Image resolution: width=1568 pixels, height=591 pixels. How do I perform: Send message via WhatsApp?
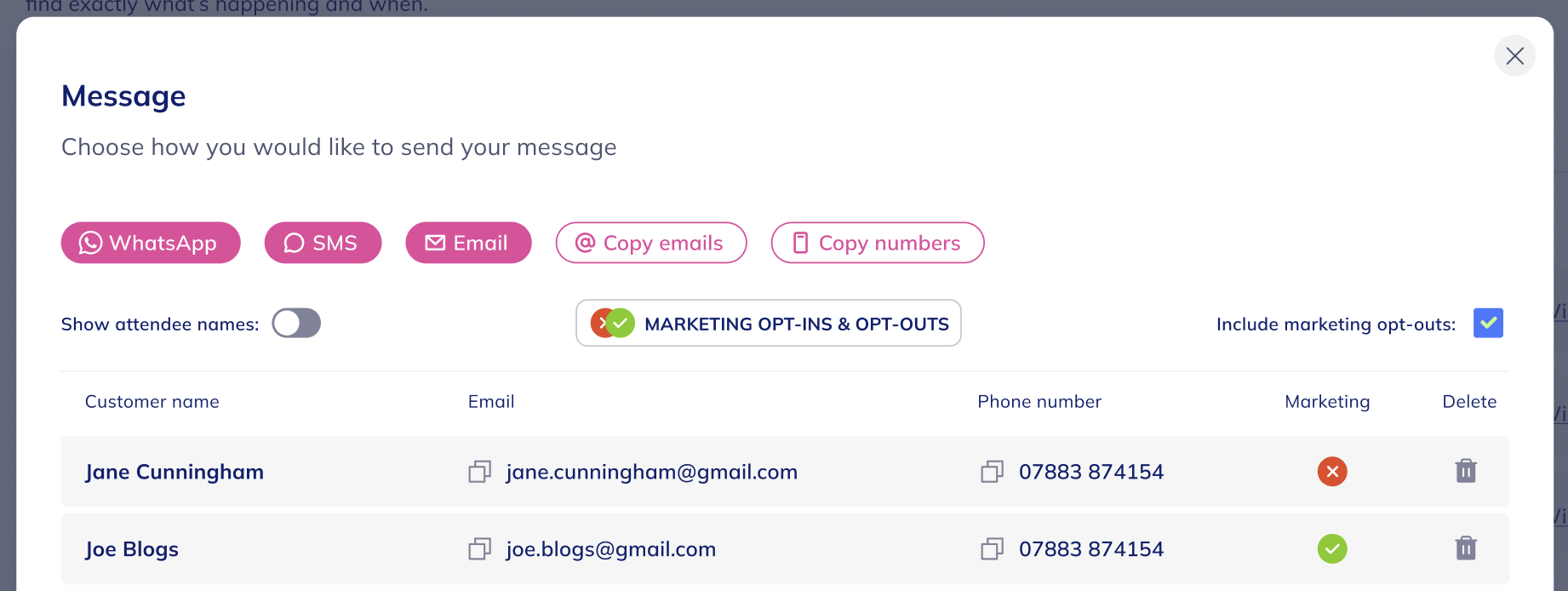(151, 244)
